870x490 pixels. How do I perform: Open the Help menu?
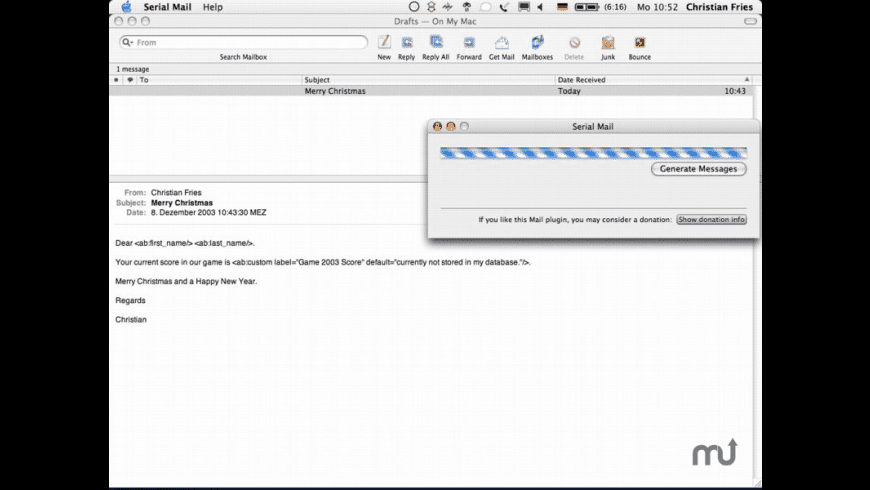(x=213, y=7)
